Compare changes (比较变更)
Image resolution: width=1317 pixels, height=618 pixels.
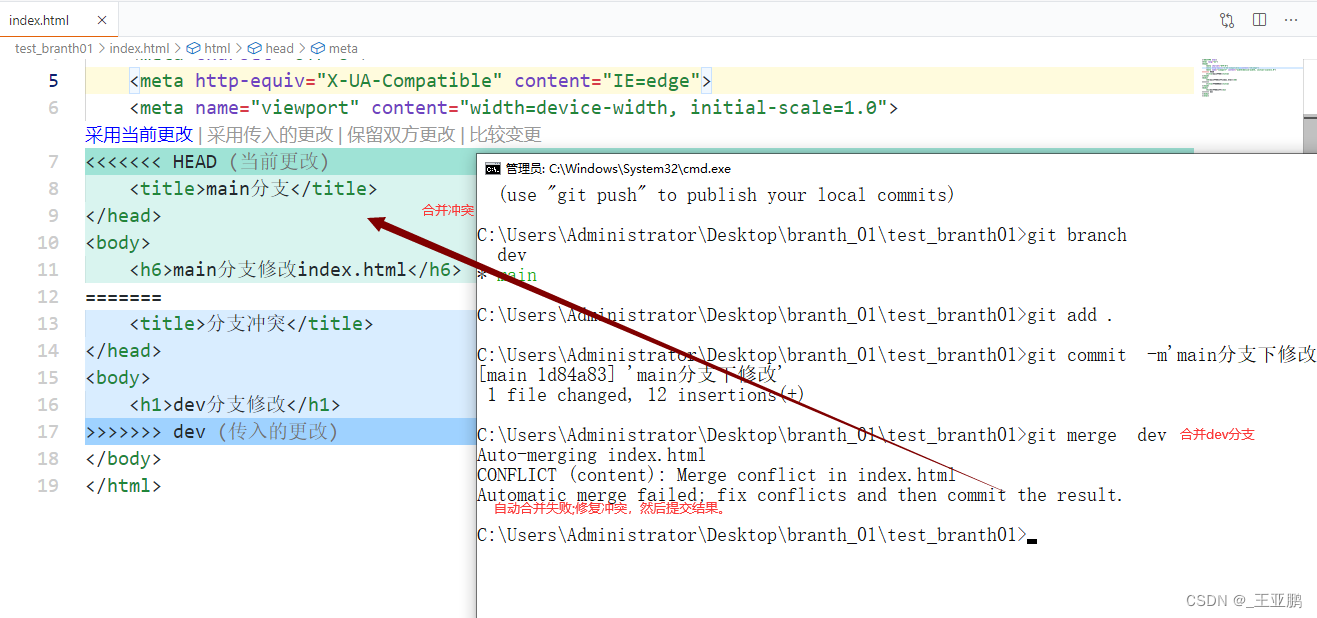tap(505, 134)
